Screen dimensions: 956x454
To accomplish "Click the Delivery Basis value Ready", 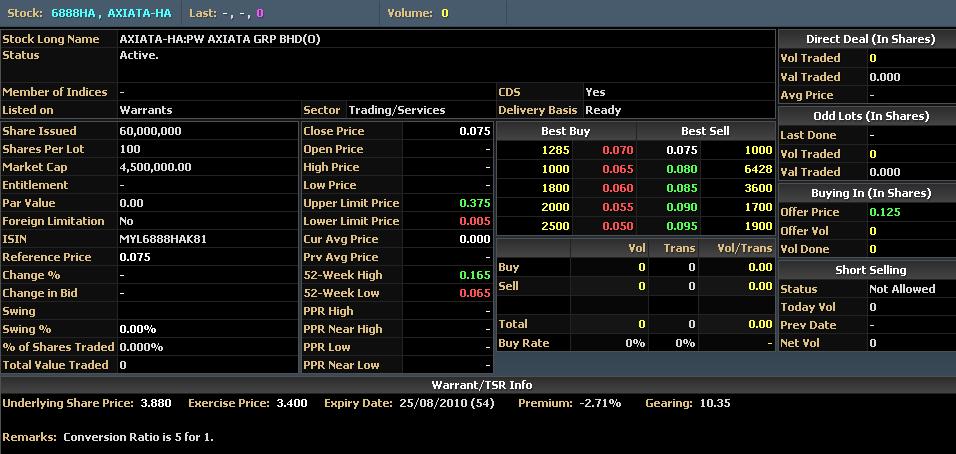I will [603, 110].
